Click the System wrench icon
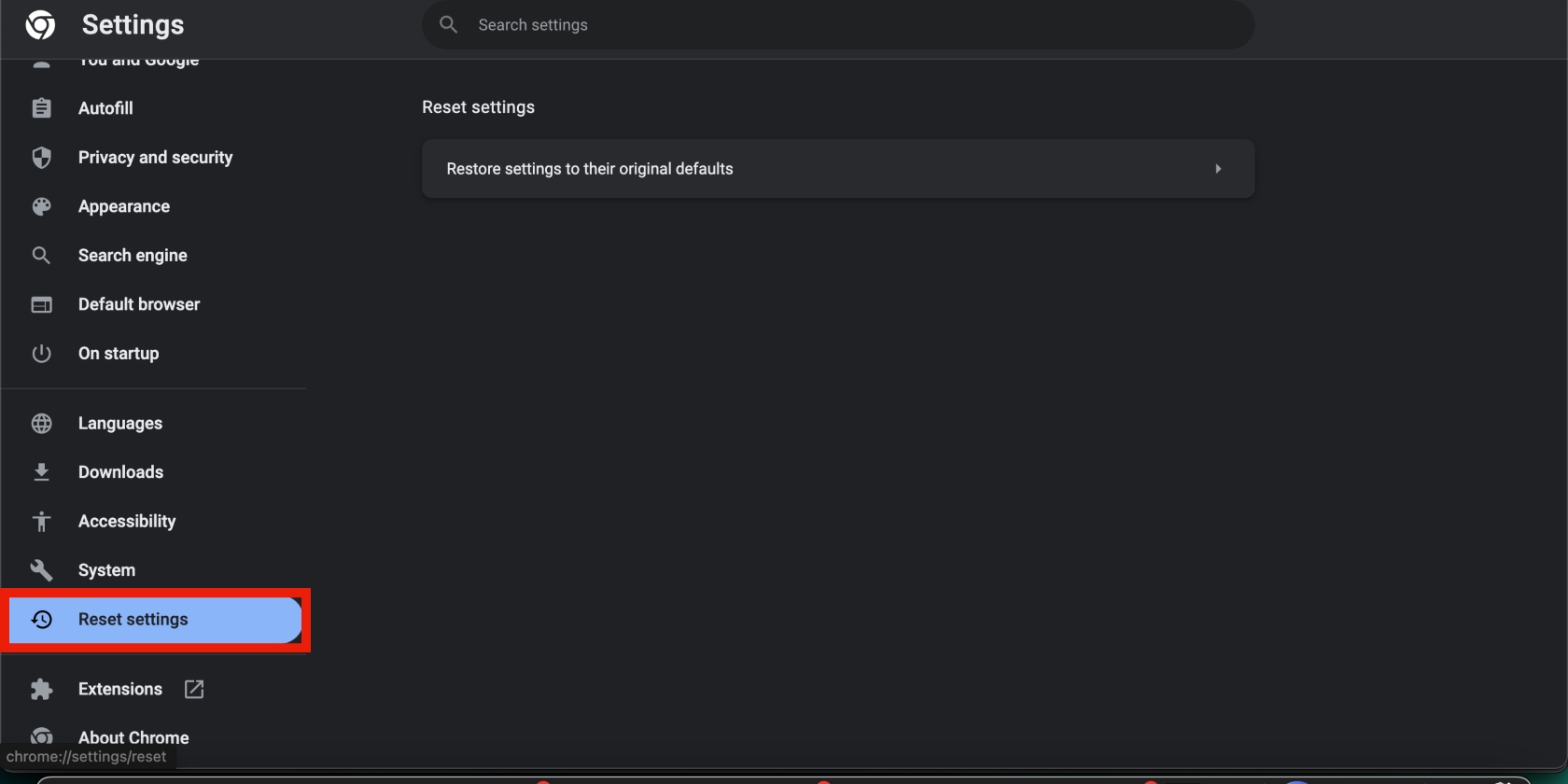The width and height of the screenshot is (1568, 784). [x=42, y=569]
